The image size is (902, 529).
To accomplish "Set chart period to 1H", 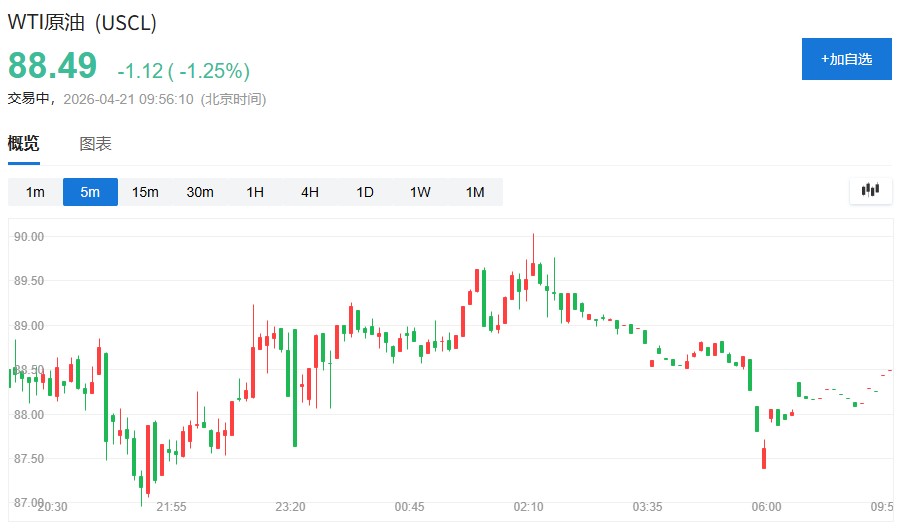I will (x=255, y=192).
